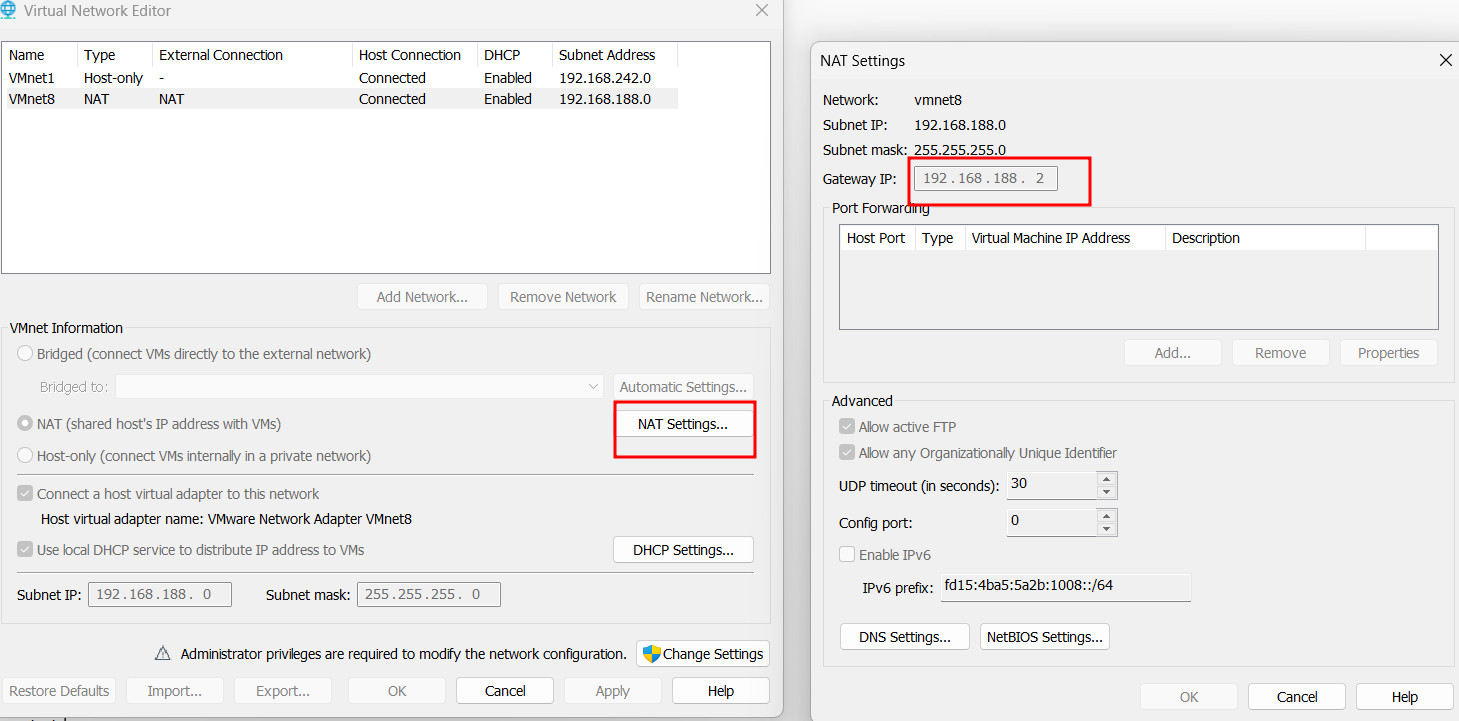Click the Virtual Network Editor globe icon

pos(10,11)
